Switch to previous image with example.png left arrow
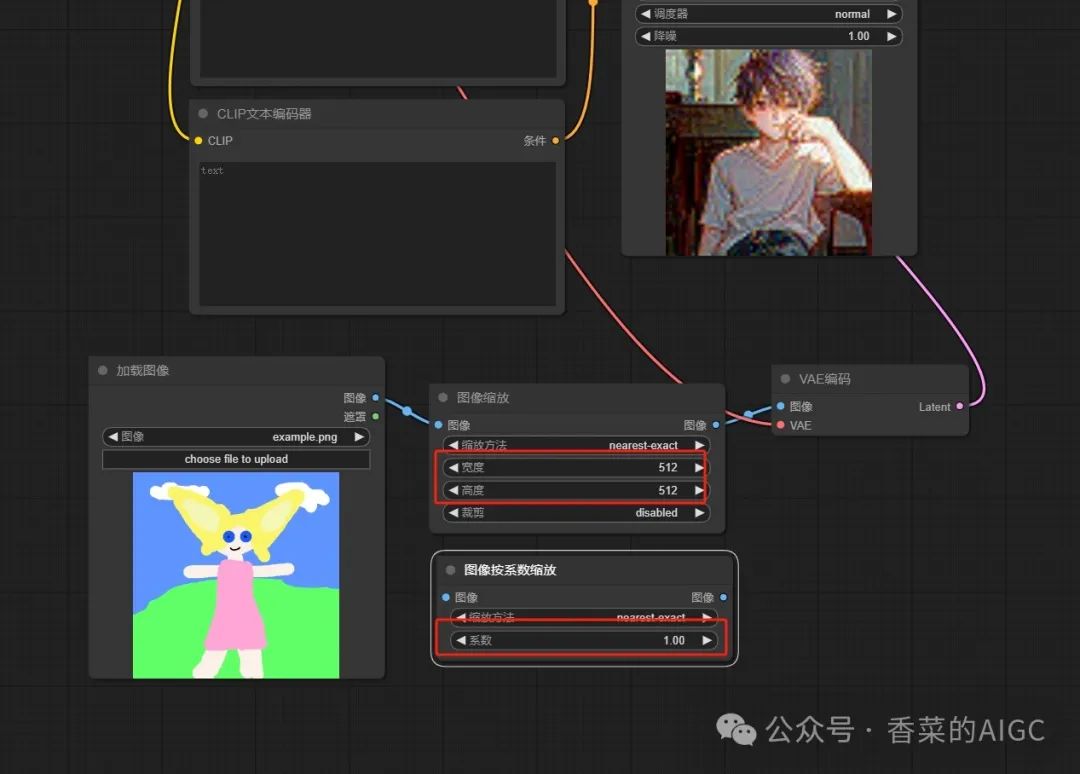 tap(113, 437)
